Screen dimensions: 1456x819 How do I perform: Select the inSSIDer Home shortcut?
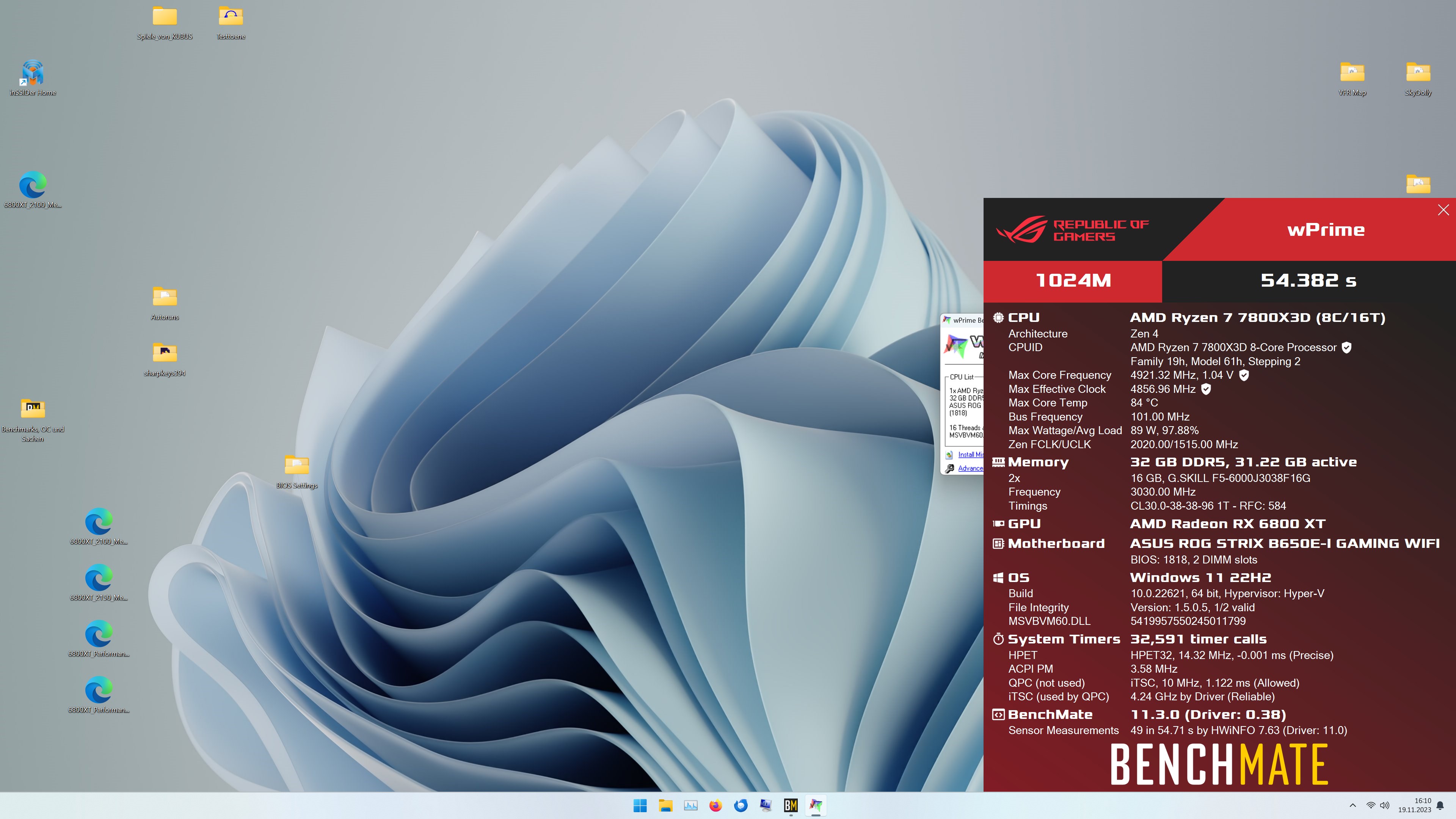click(x=33, y=78)
